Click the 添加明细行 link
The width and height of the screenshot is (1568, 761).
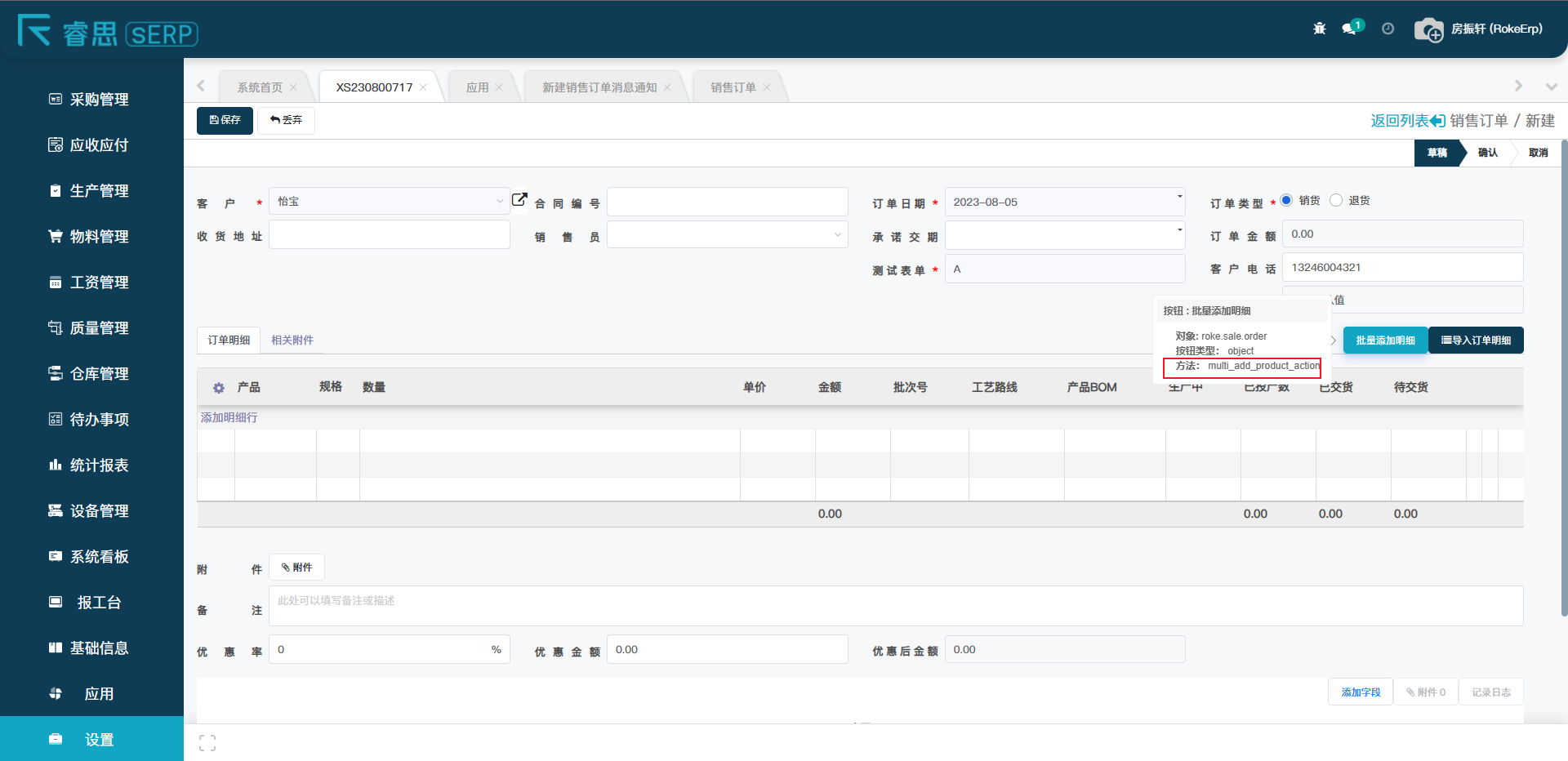[x=229, y=417]
